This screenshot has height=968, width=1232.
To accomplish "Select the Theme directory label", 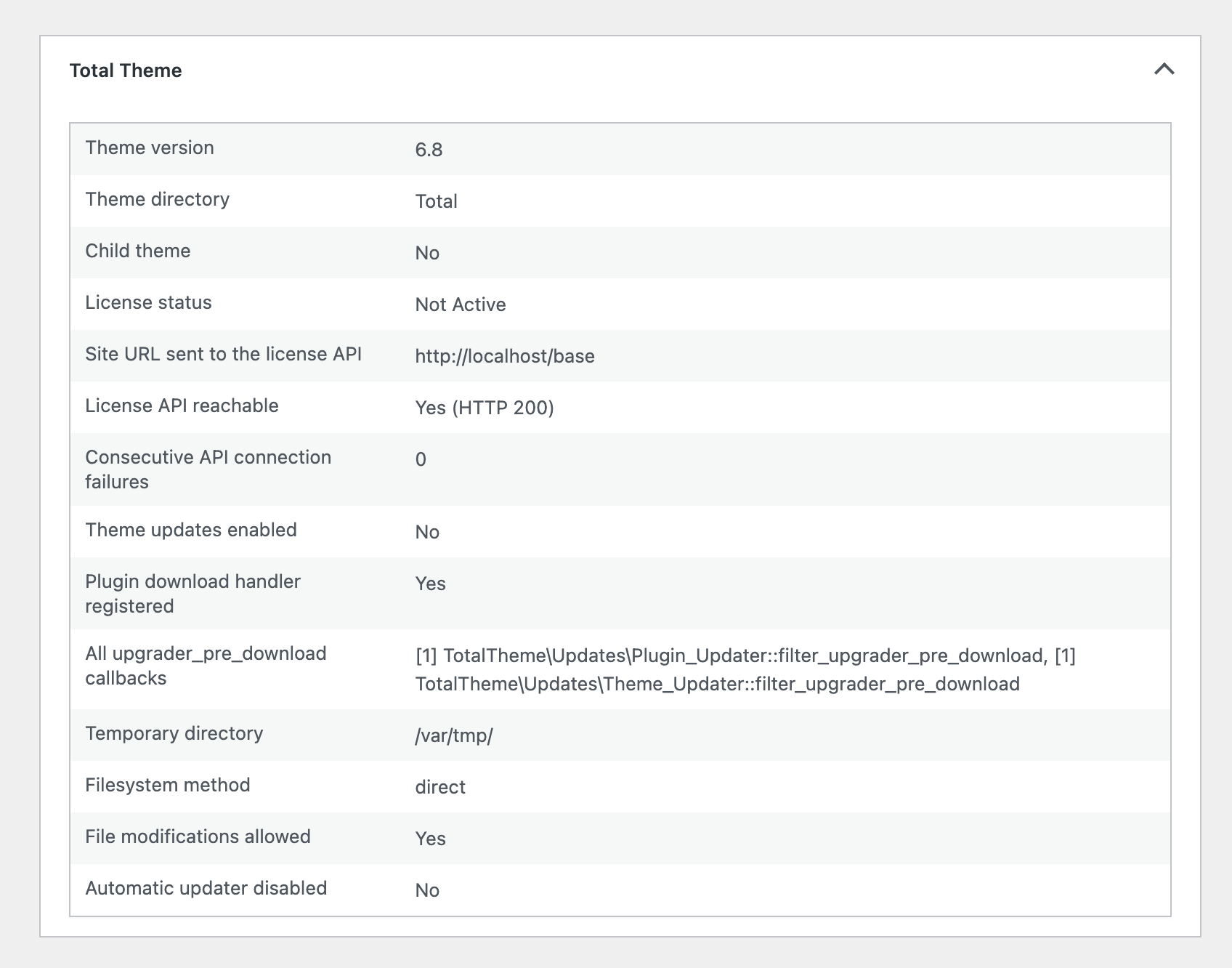I will (x=158, y=199).
